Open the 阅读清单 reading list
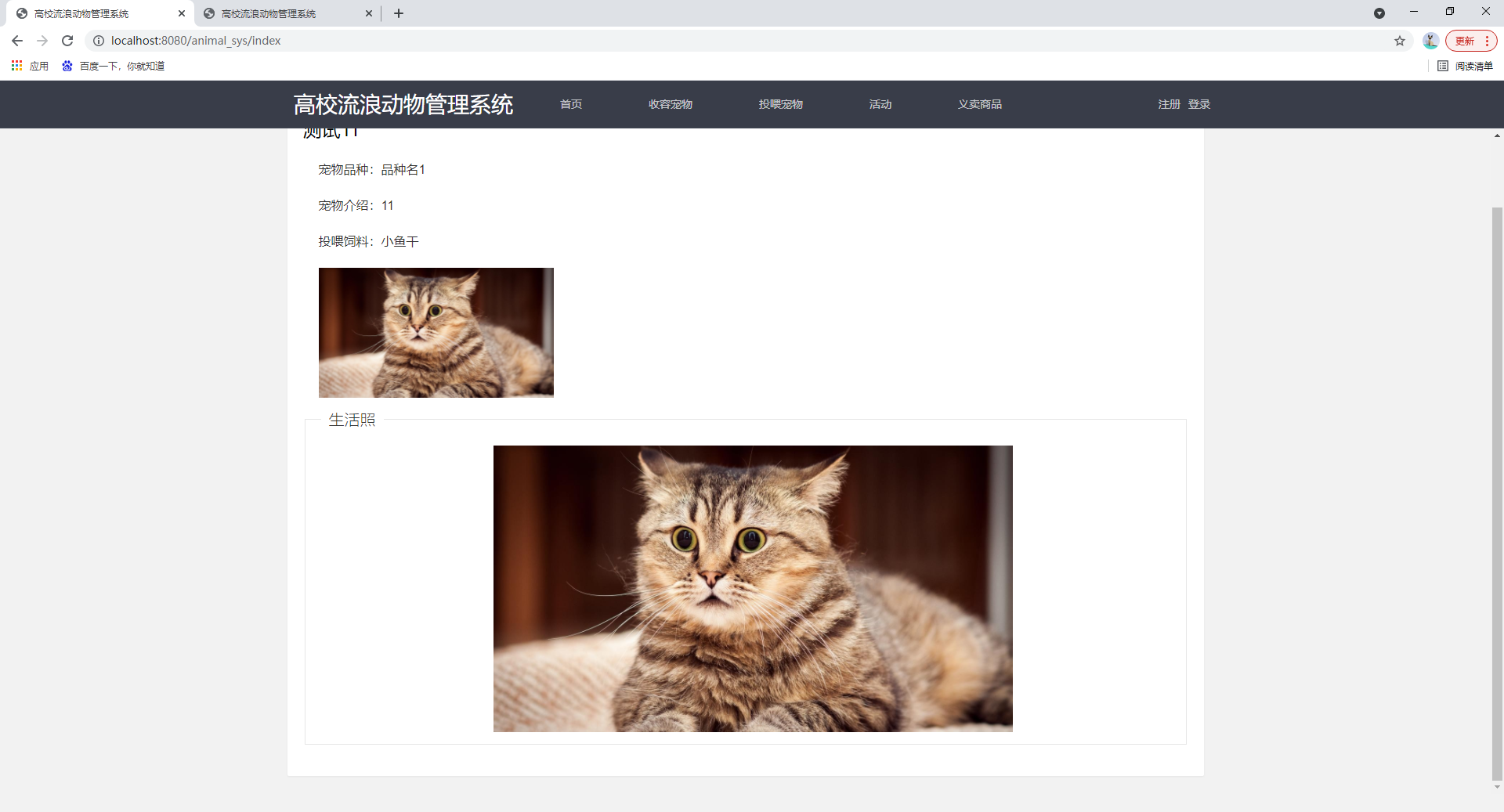This screenshot has height=812, width=1504. 1465,66
